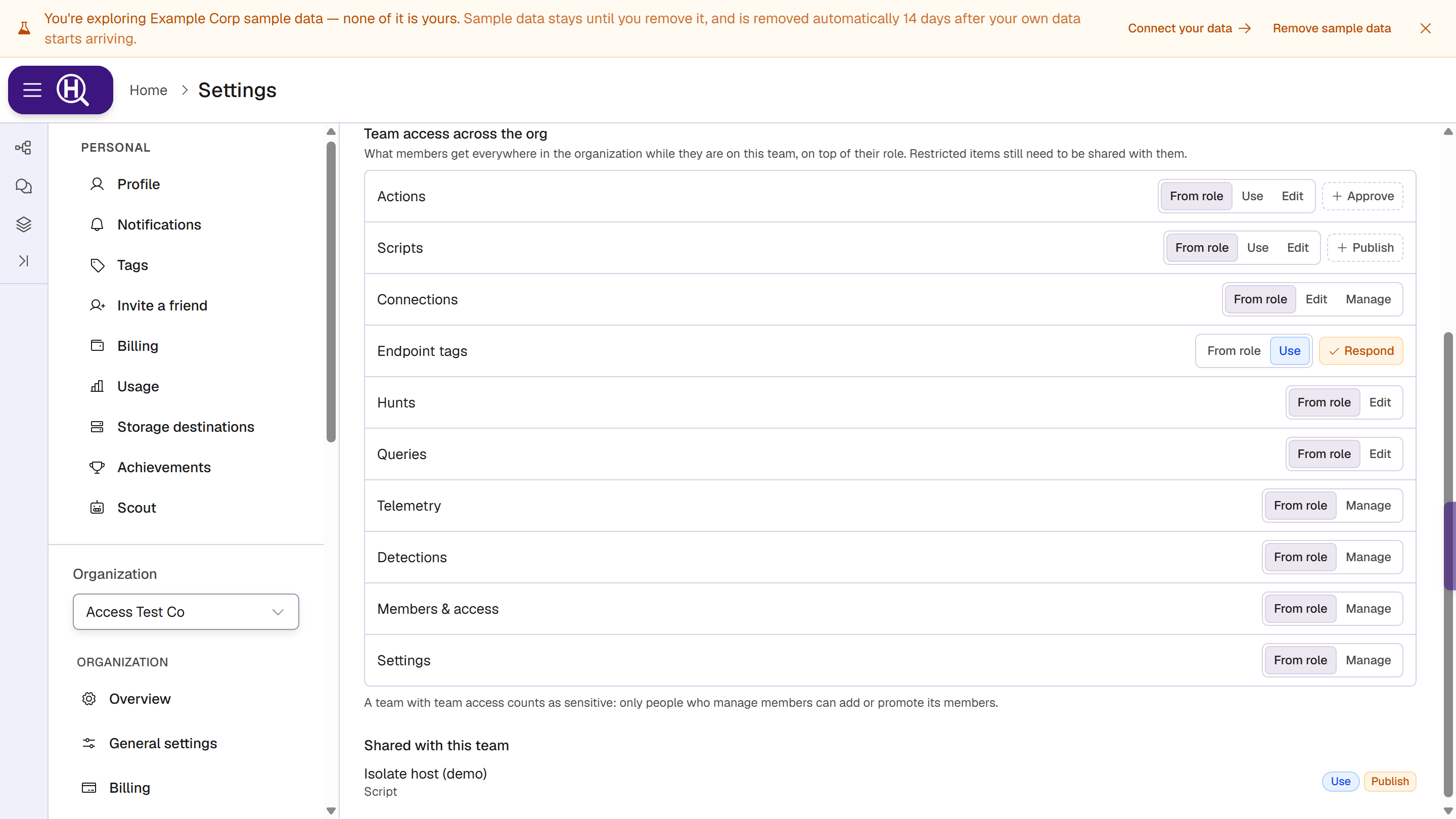Expand the left rail with the arrow-bar icon
The height and width of the screenshot is (819, 1456).
pyautogui.click(x=23, y=260)
